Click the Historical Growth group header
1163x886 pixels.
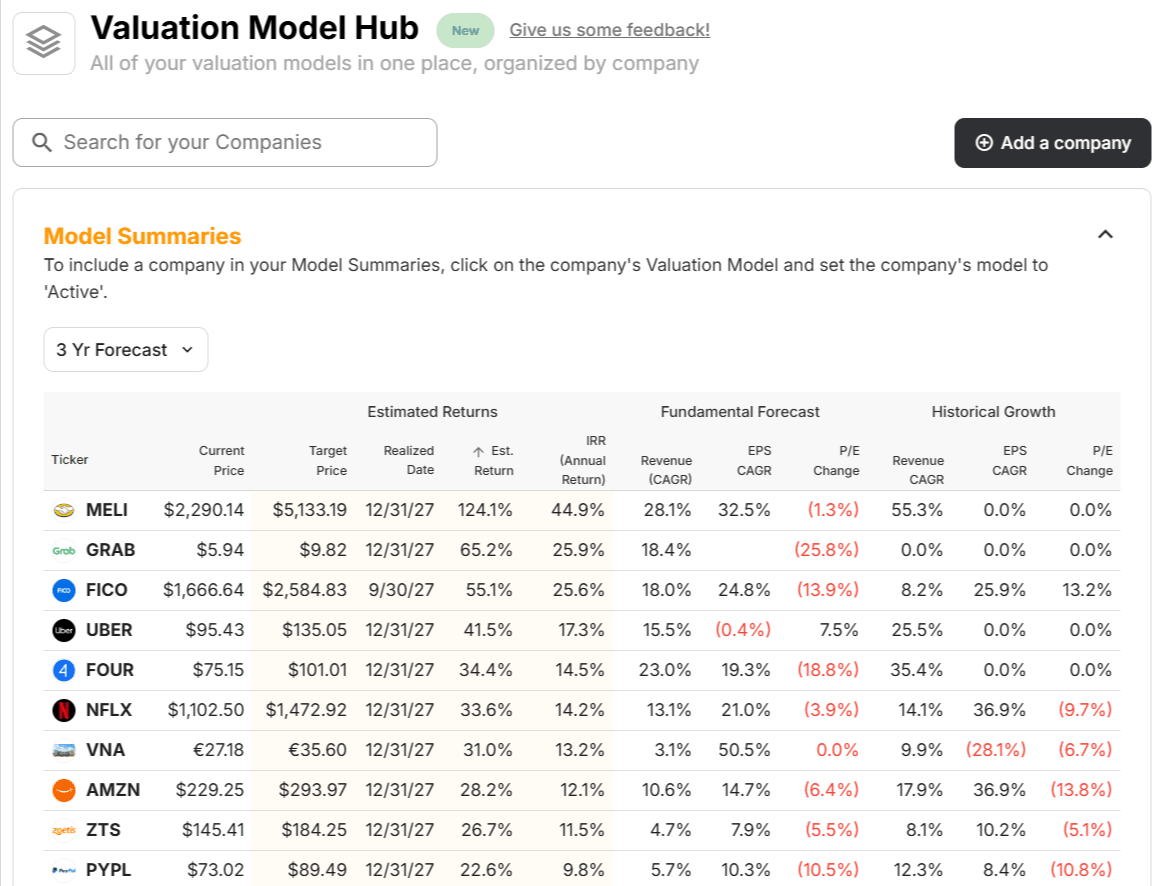(993, 411)
